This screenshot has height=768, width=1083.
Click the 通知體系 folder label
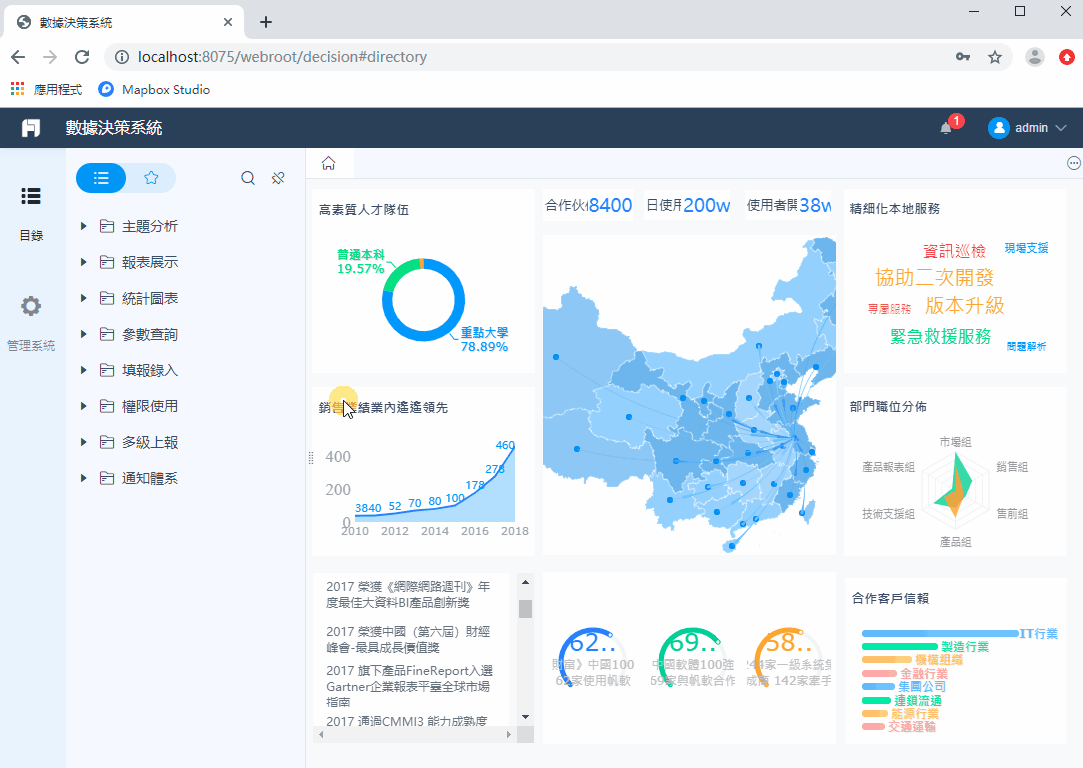click(x=148, y=477)
